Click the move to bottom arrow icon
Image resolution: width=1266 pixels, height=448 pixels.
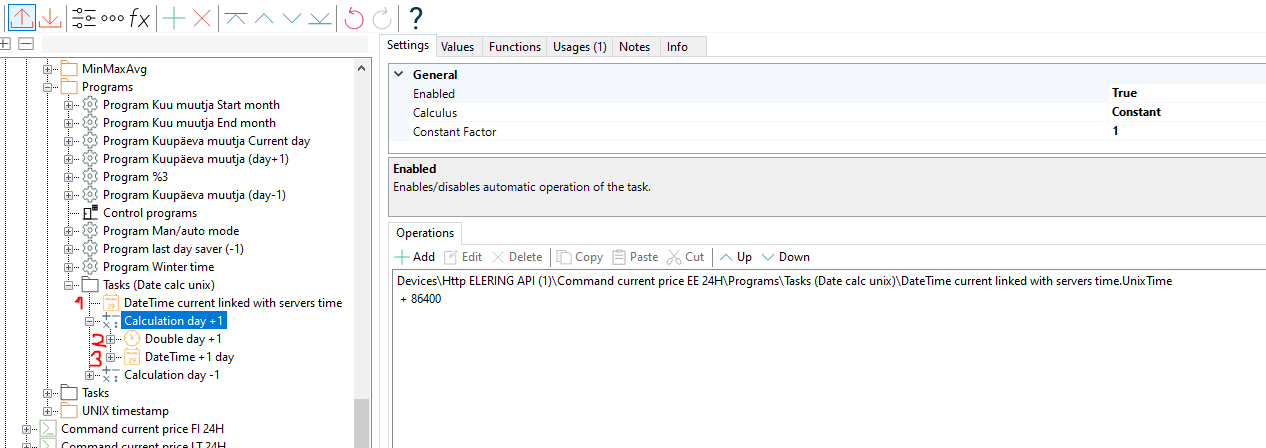(319, 17)
